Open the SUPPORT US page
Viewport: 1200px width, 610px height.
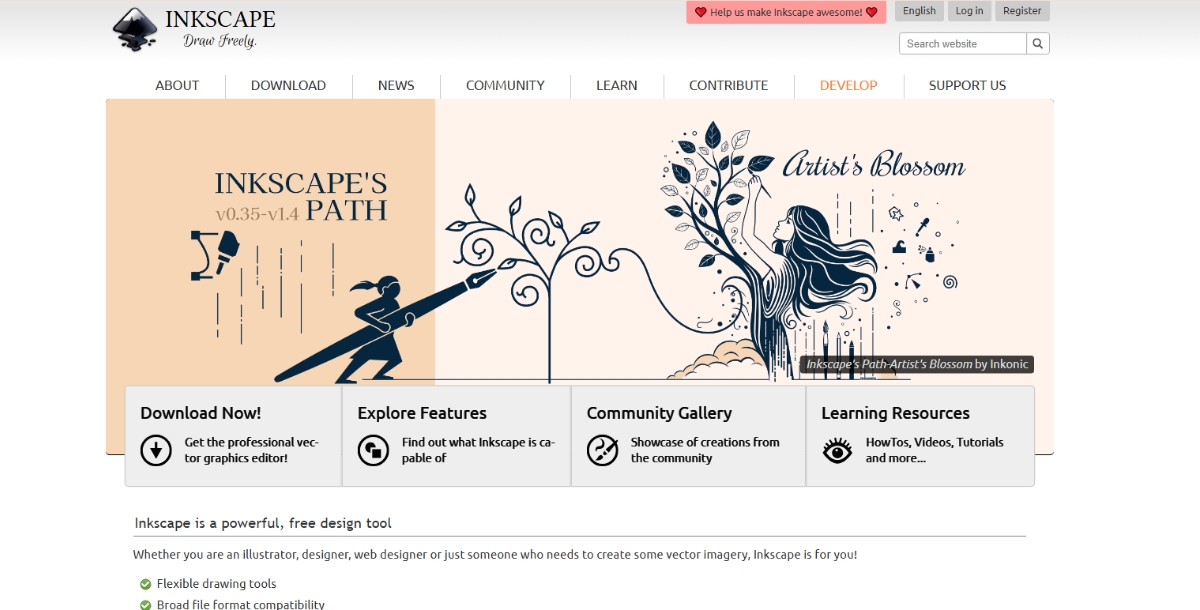(967, 85)
